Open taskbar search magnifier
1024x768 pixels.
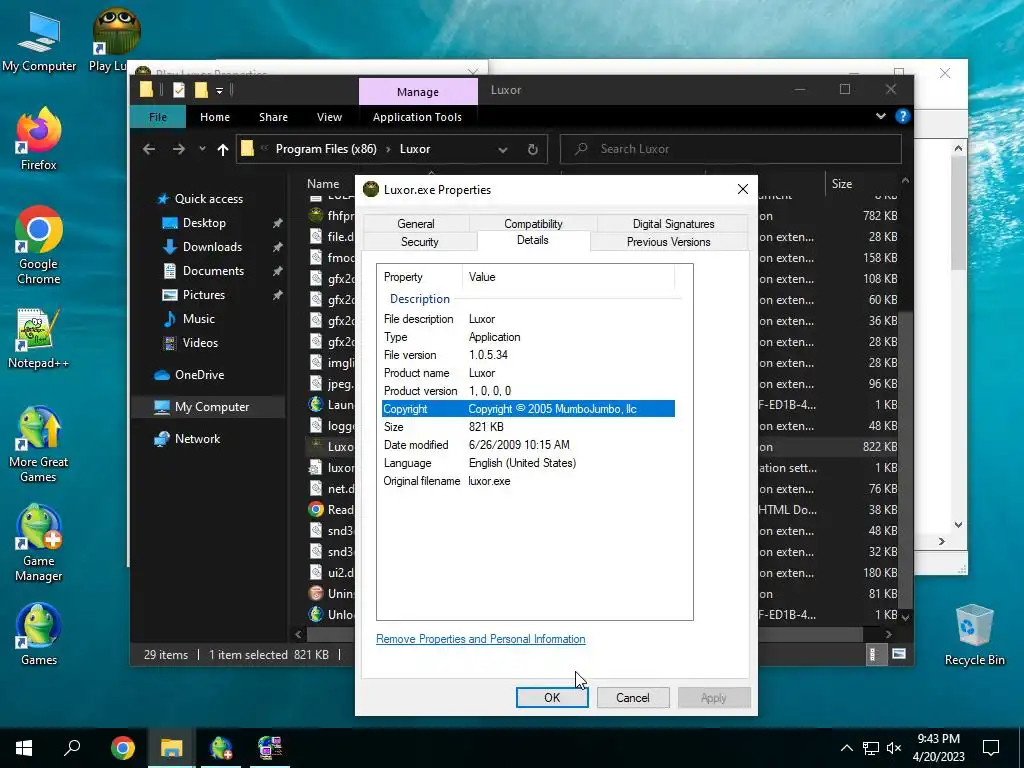point(72,747)
